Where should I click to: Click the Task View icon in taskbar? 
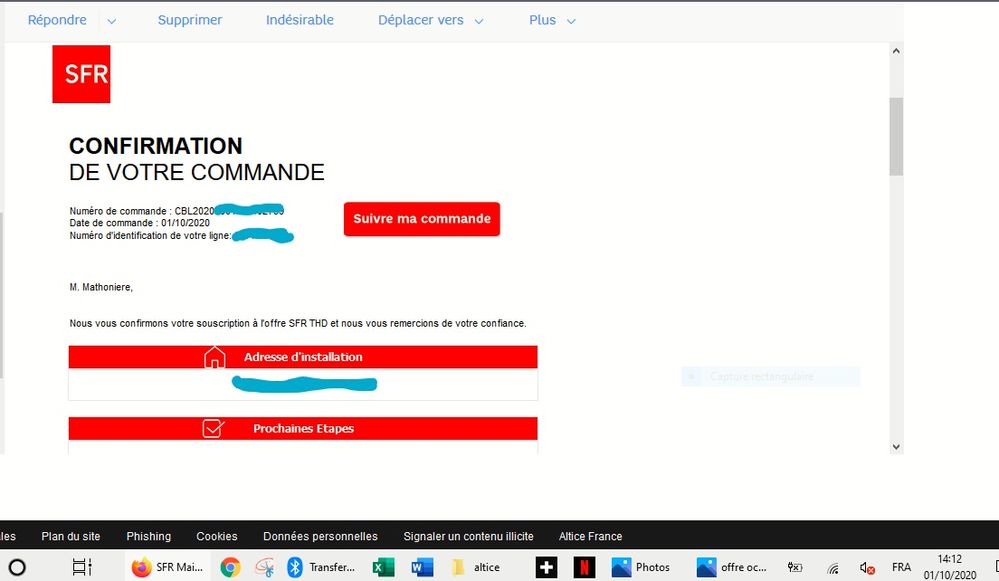pyautogui.click(x=82, y=567)
